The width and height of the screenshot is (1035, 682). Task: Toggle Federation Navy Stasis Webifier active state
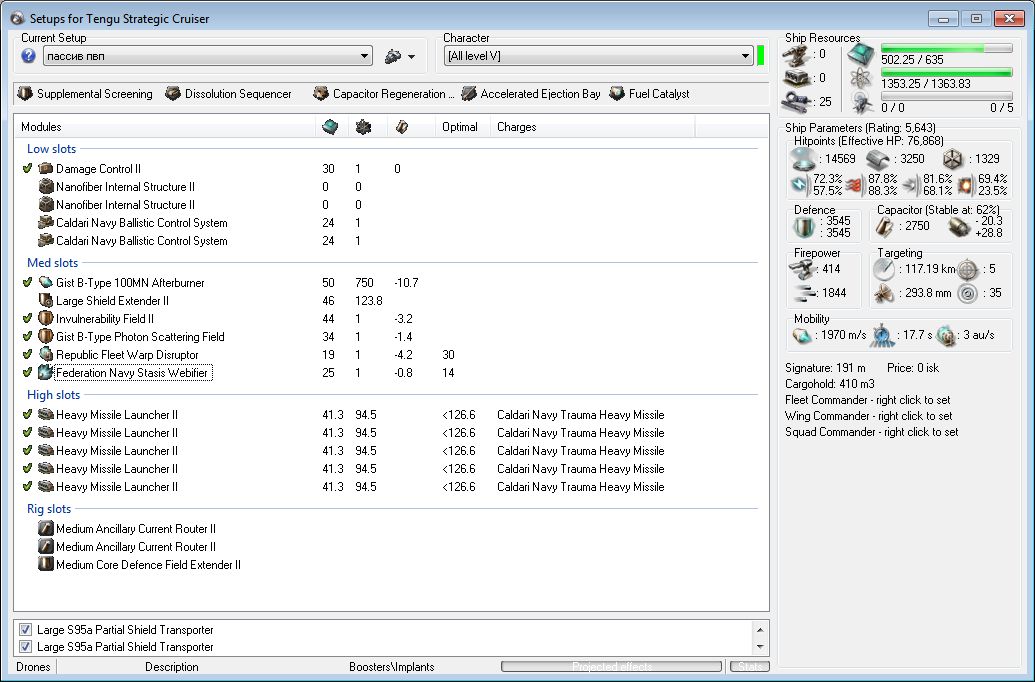tap(27, 372)
